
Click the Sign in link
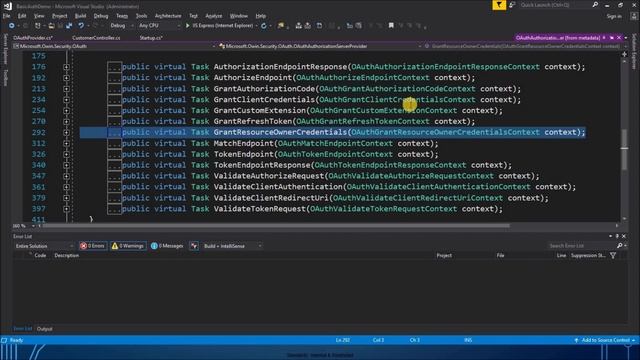point(614,16)
